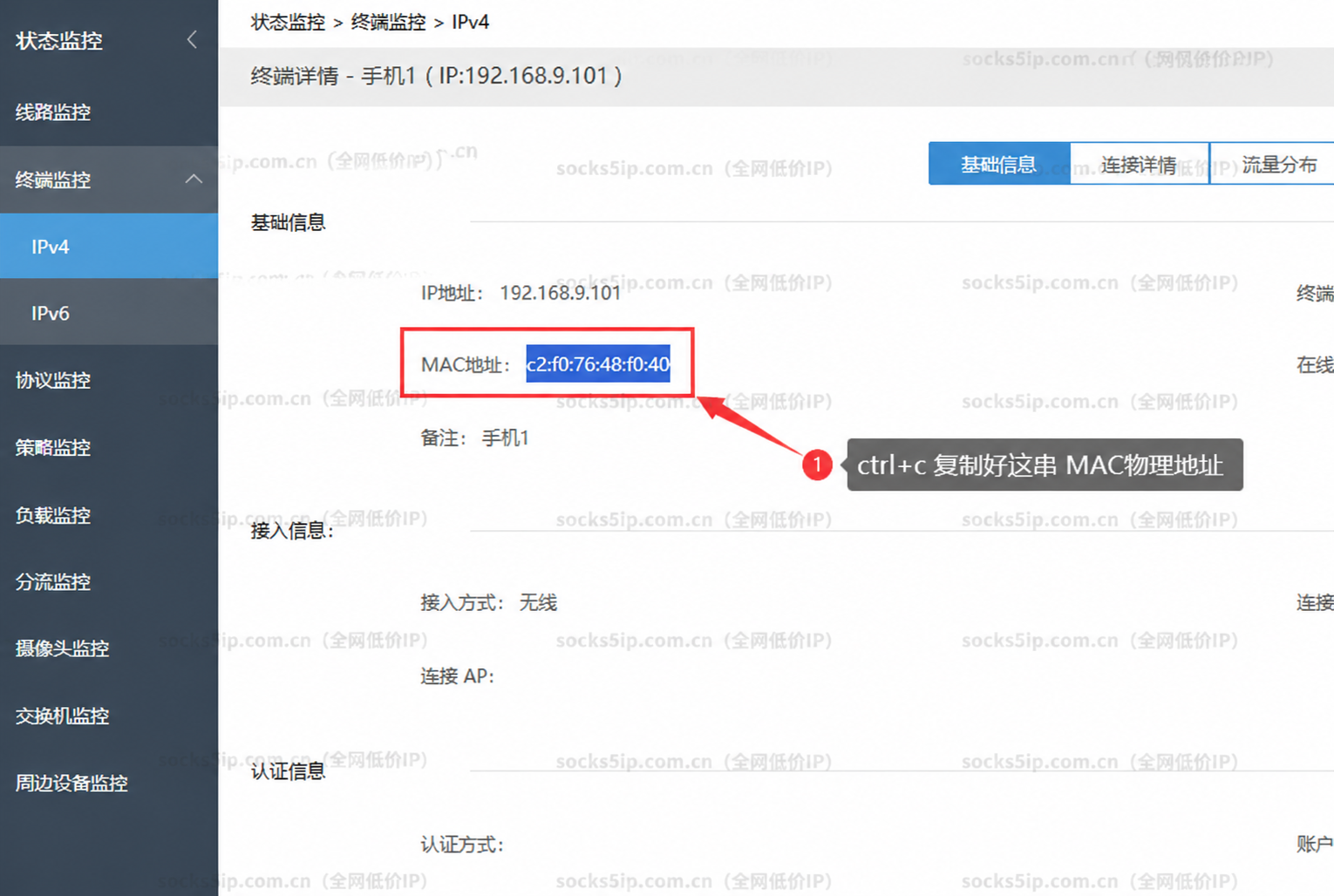Click the IP地址 value 192.168.9.101

[560, 293]
